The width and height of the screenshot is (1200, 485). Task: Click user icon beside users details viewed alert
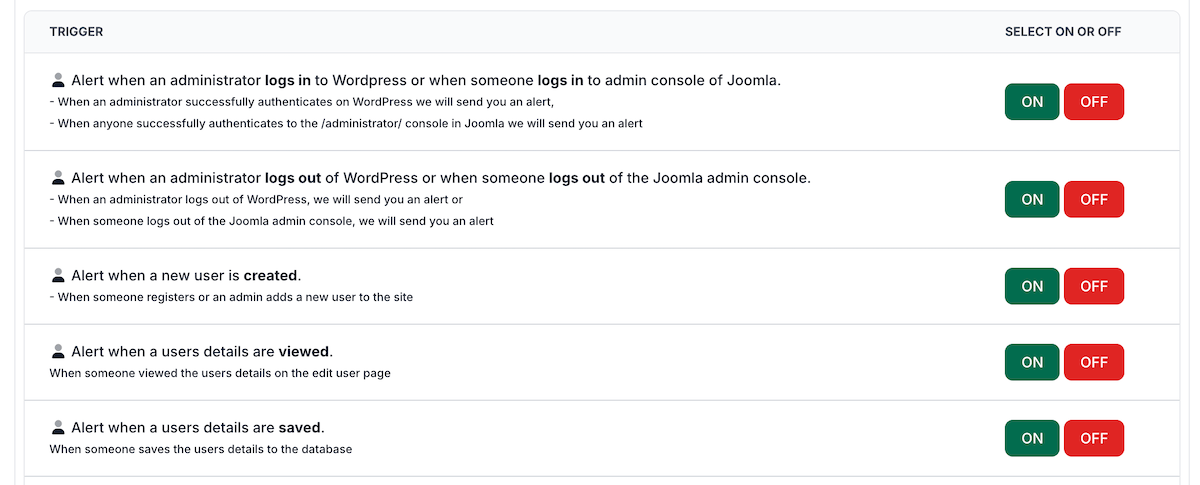coord(58,352)
